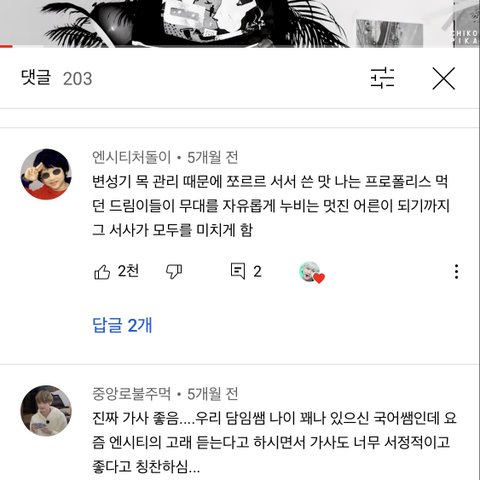Like the 엔시티처돌이 comment with thumbs up
Screen dimensions: 480x480
(x=102, y=272)
